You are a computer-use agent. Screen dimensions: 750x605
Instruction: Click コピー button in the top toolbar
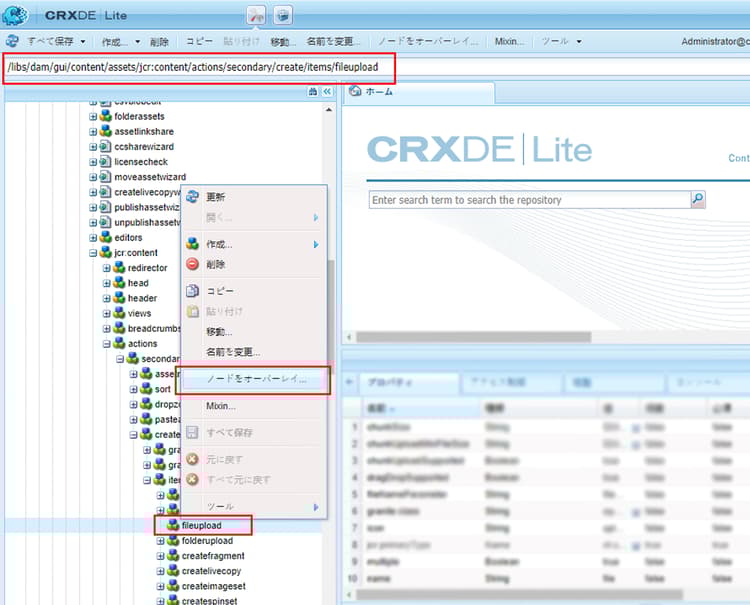tap(199, 42)
